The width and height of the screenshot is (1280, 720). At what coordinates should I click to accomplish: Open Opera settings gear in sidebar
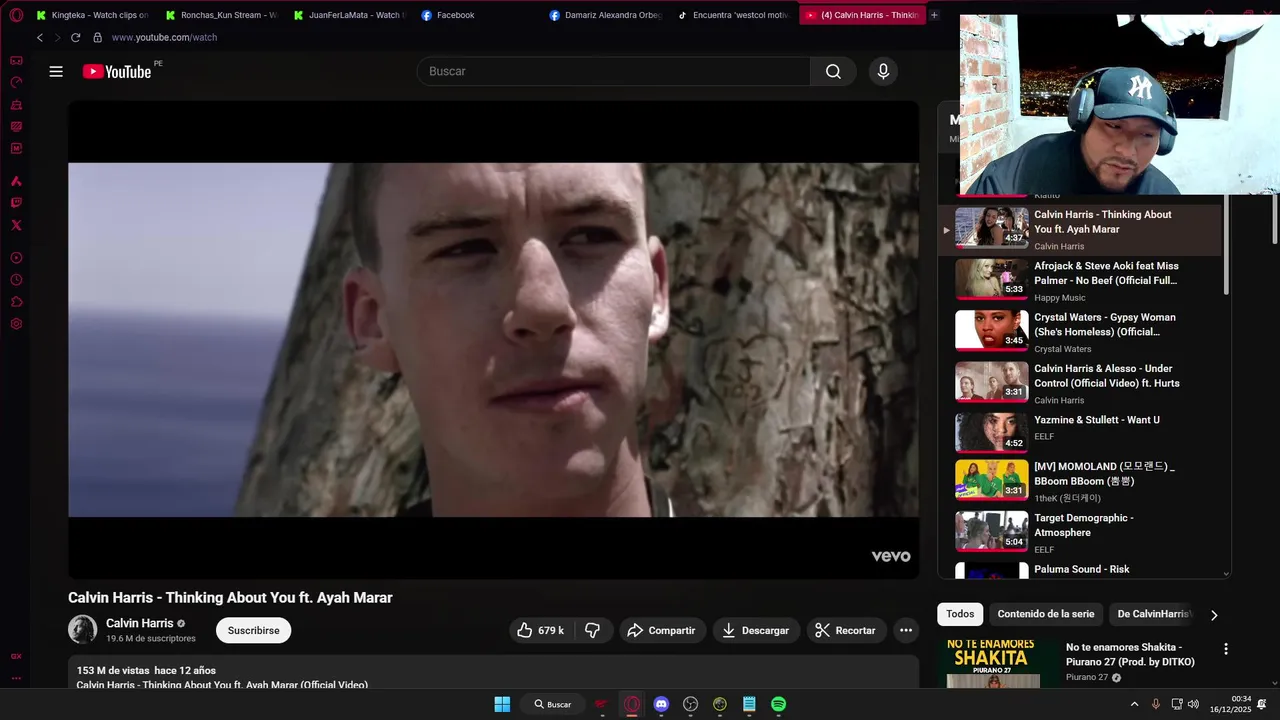click(x=16, y=324)
